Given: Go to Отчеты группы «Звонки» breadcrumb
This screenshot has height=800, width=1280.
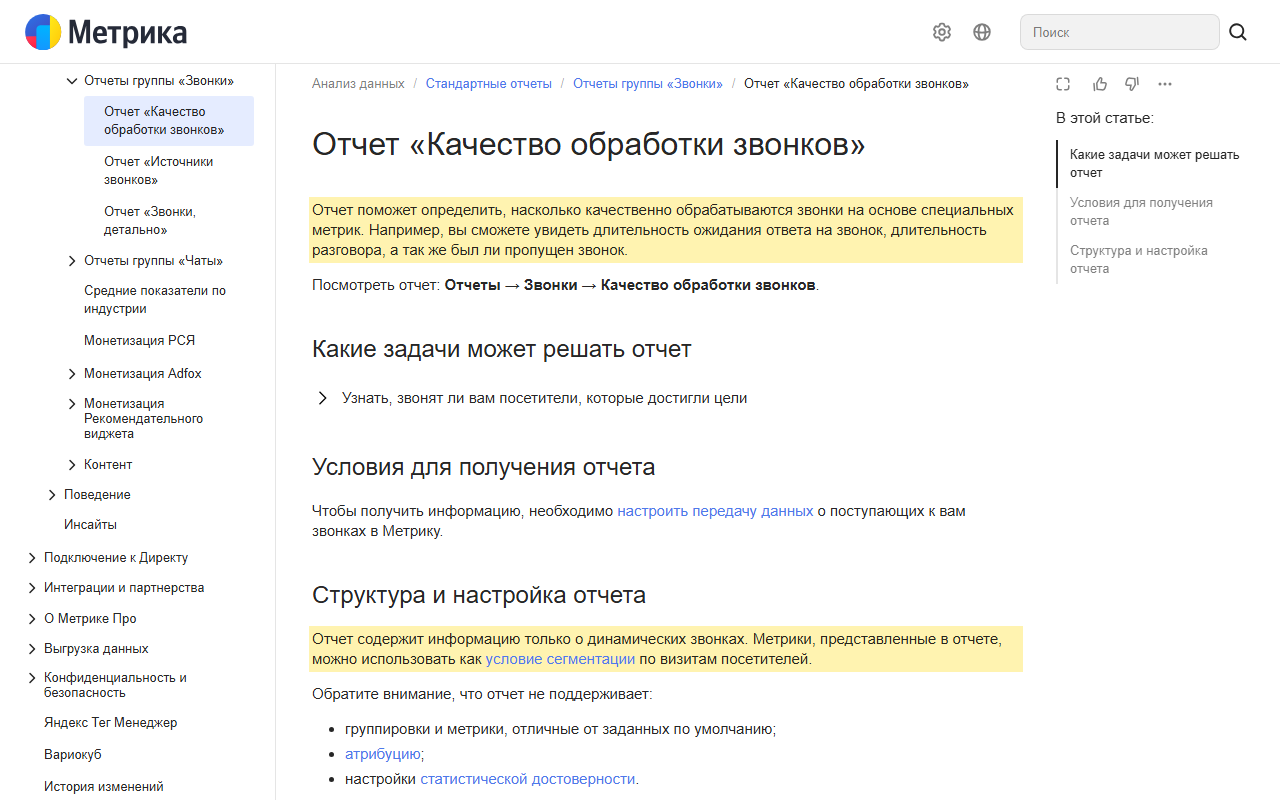Looking at the screenshot, I should click(x=648, y=84).
